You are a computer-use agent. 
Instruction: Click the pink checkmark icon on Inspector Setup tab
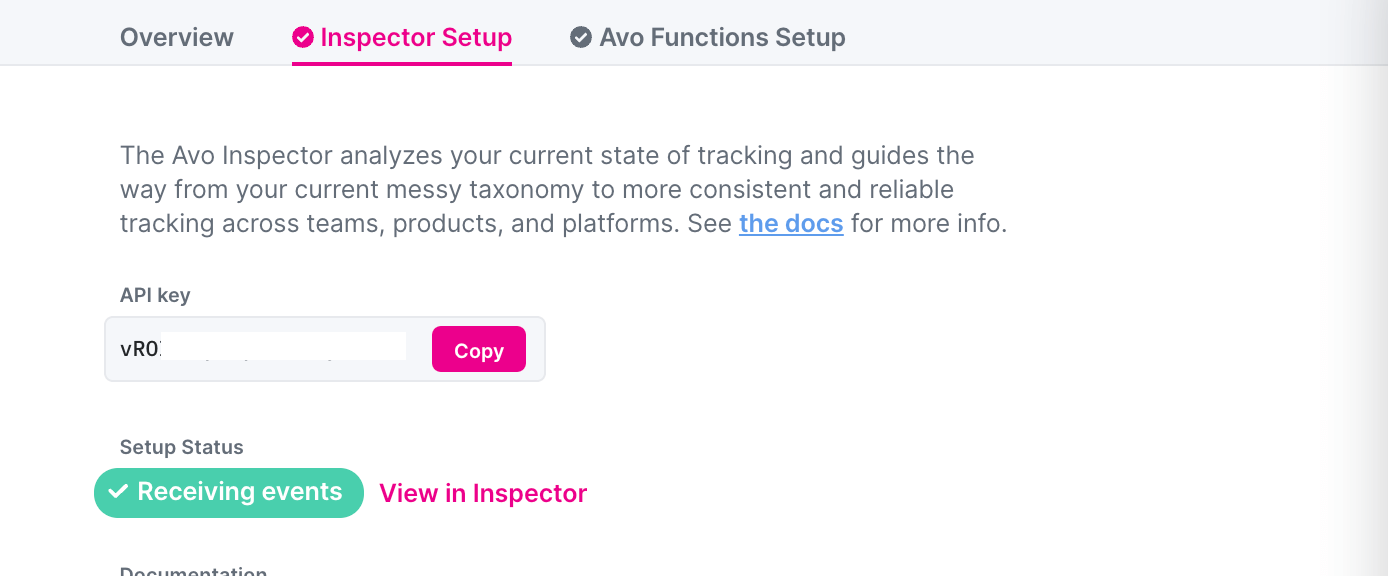(303, 38)
